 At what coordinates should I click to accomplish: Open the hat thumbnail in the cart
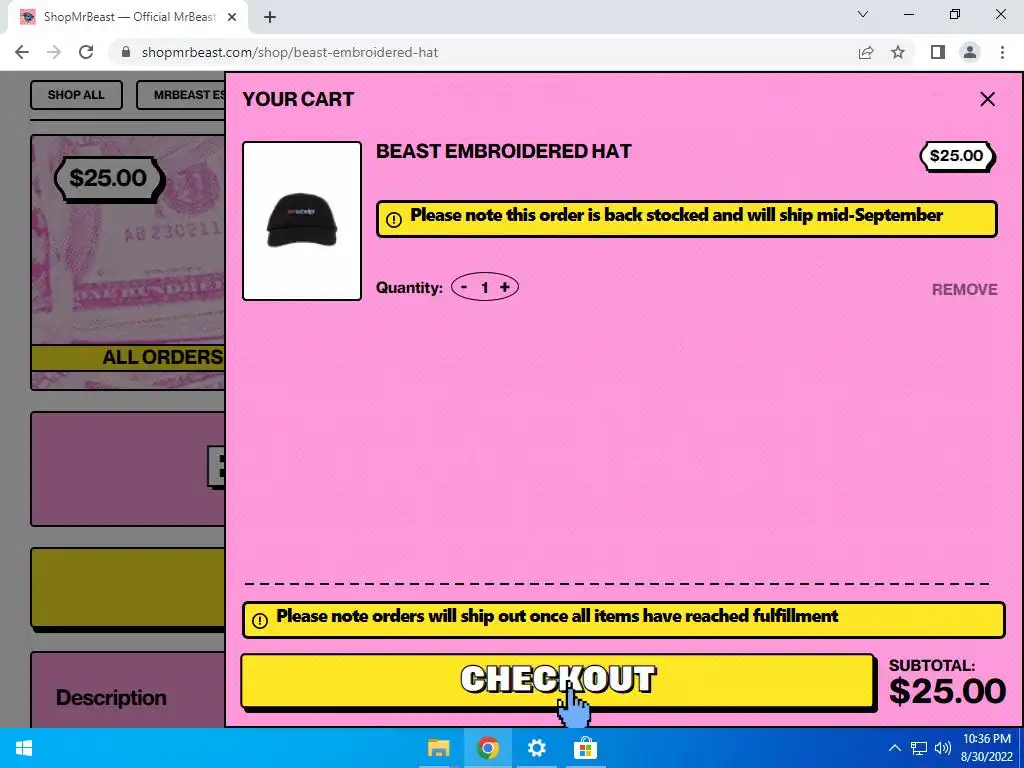[x=302, y=221]
